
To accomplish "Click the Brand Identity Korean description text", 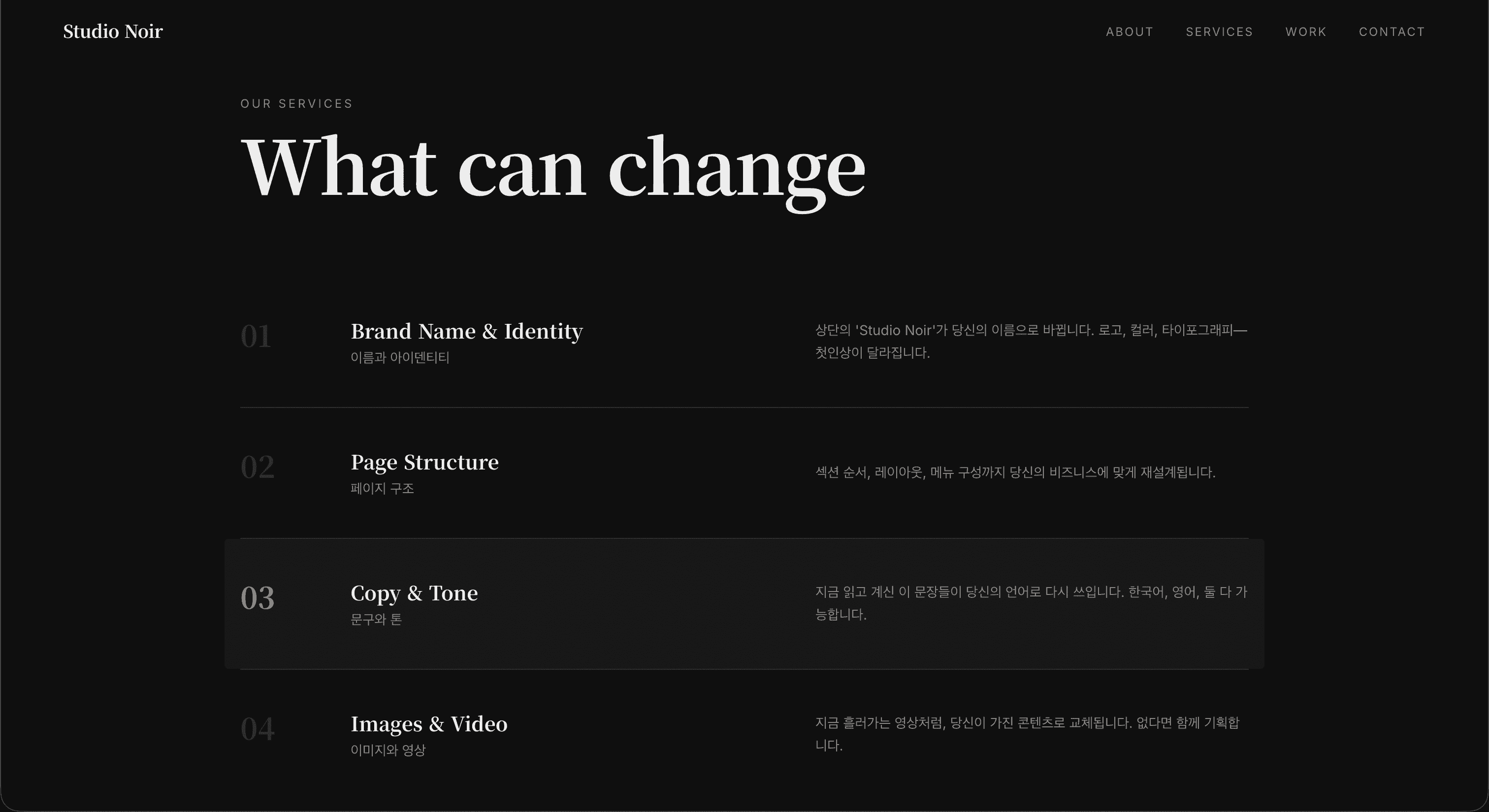I will click(1031, 342).
